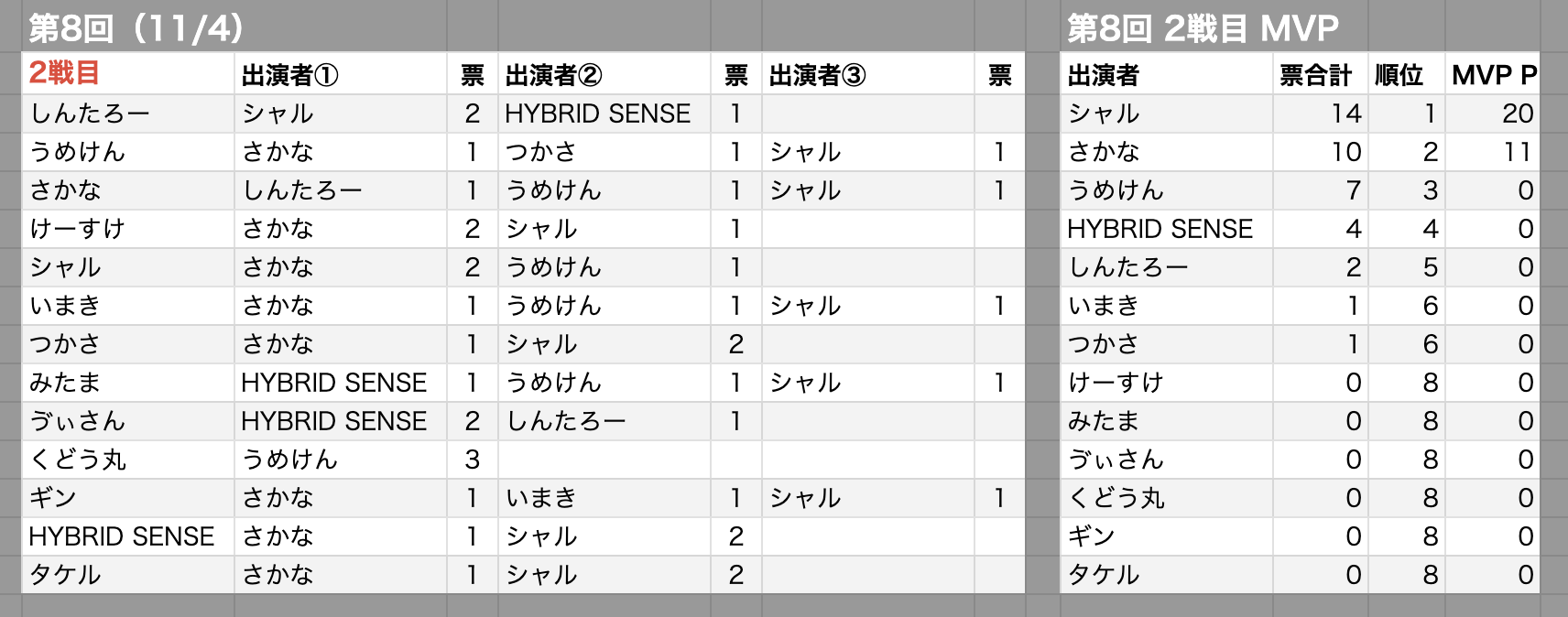Select the タケル cell in the MVP table

pos(1104,575)
